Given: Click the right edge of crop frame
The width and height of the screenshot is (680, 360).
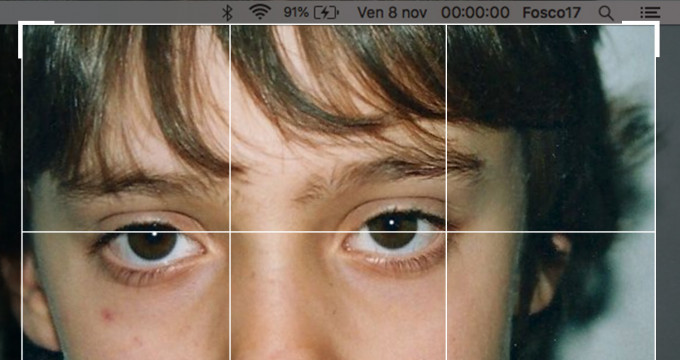Looking at the screenshot, I should coord(655,192).
